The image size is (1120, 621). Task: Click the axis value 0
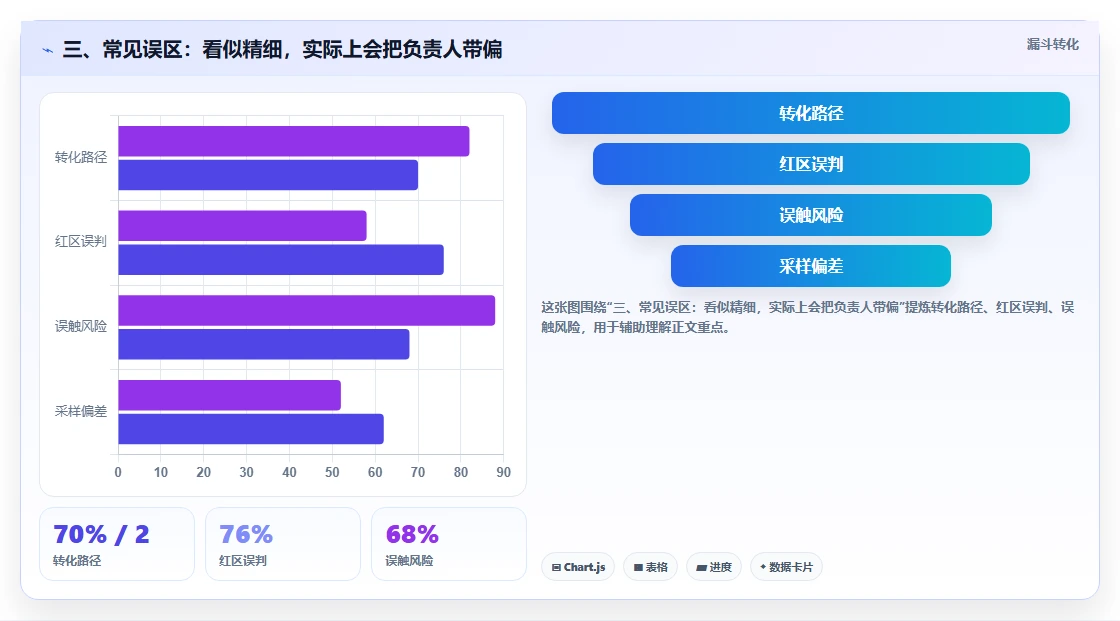118,472
